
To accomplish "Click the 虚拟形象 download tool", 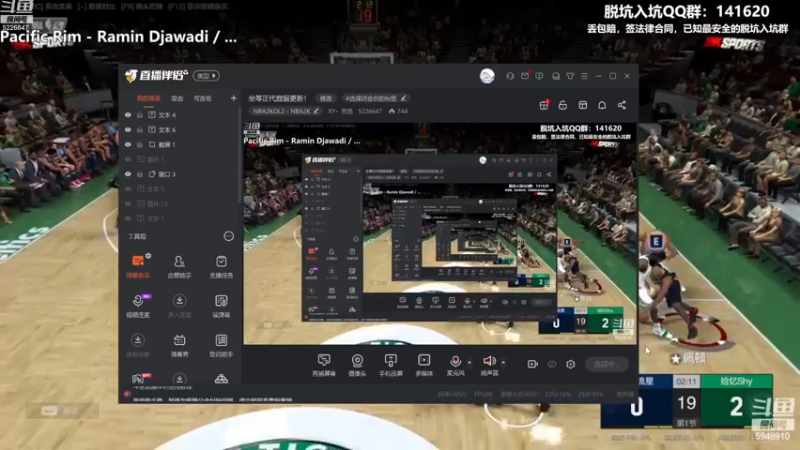I will coord(138,345).
